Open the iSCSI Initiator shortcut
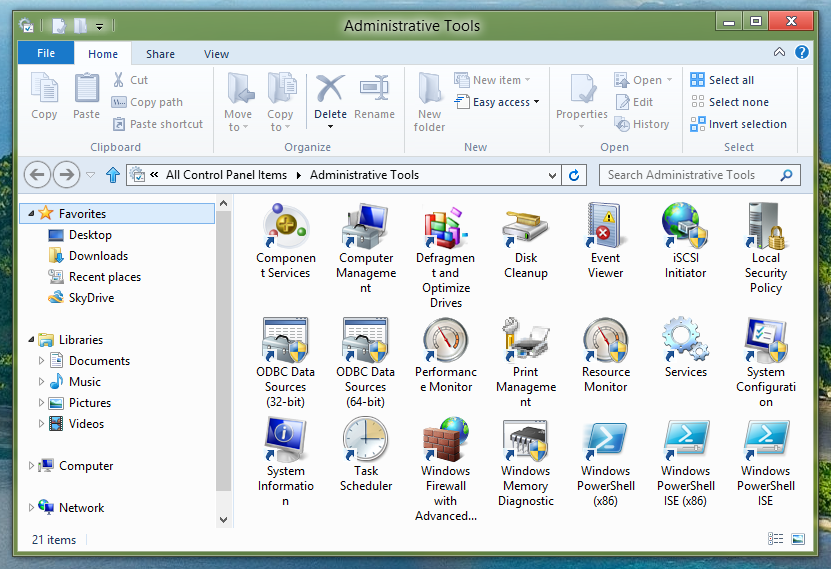Image resolution: width=831 pixels, height=569 pixels. pyautogui.click(x=685, y=241)
